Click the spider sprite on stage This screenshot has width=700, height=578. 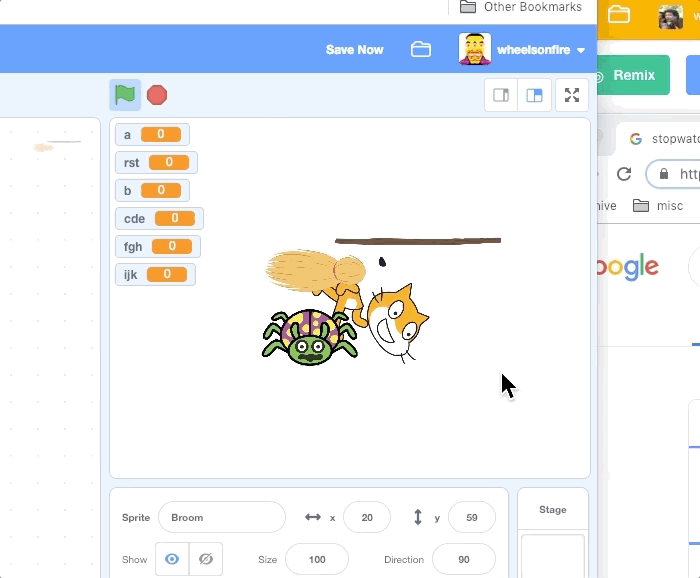309,338
